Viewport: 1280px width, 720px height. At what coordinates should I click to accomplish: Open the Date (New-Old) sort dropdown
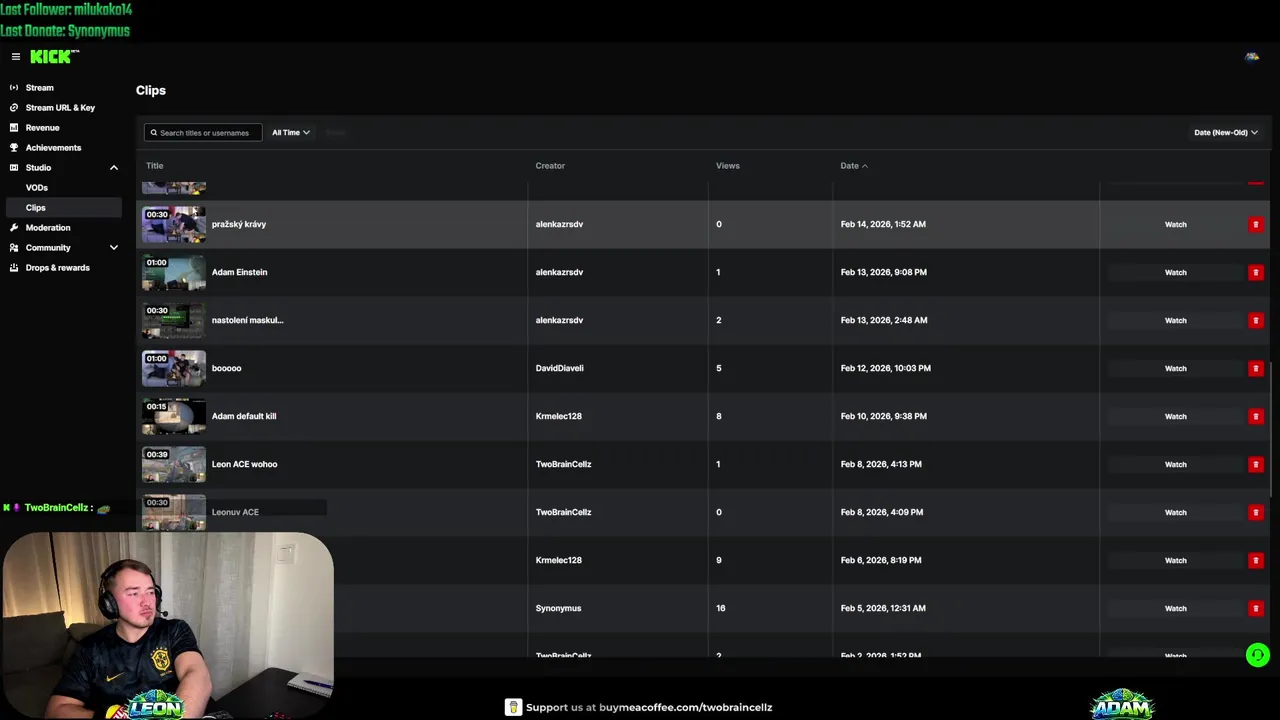(x=1226, y=132)
